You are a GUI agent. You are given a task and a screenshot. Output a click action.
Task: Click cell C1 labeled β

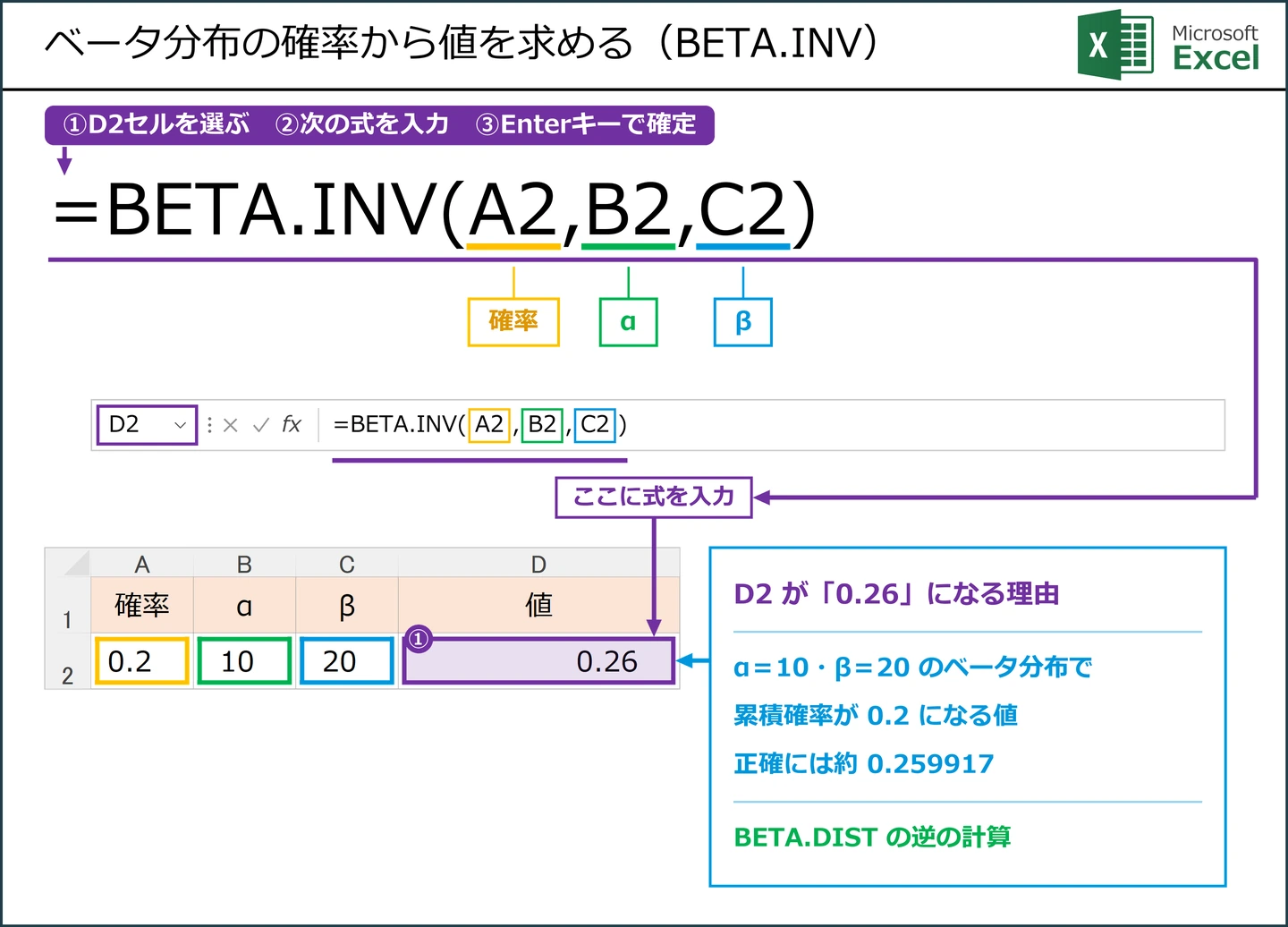(x=347, y=606)
